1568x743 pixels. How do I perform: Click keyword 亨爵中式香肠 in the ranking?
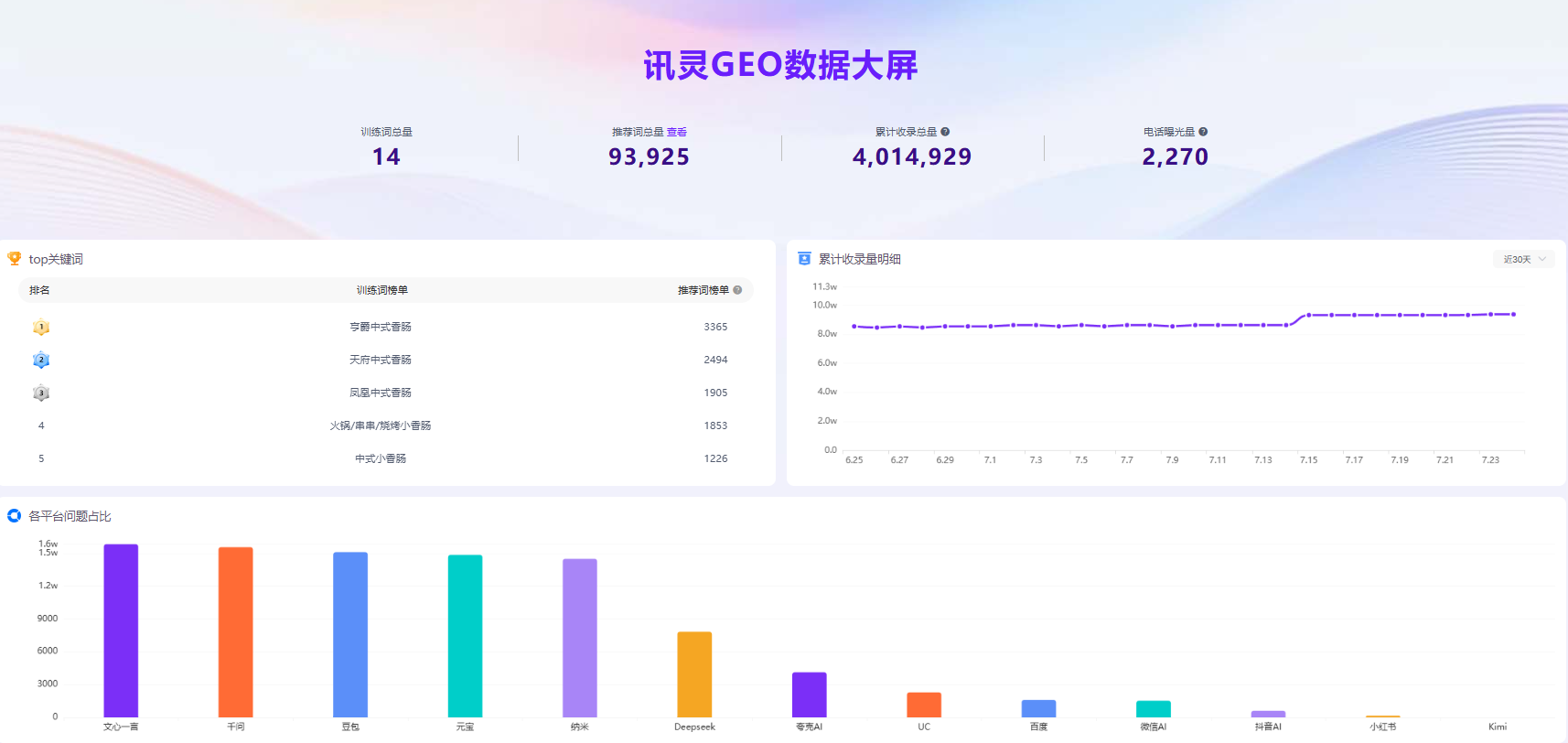click(x=381, y=327)
